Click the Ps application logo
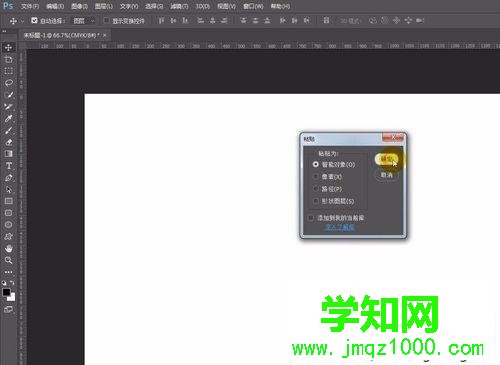Screen dimensions: 500x365 (8, 6)
